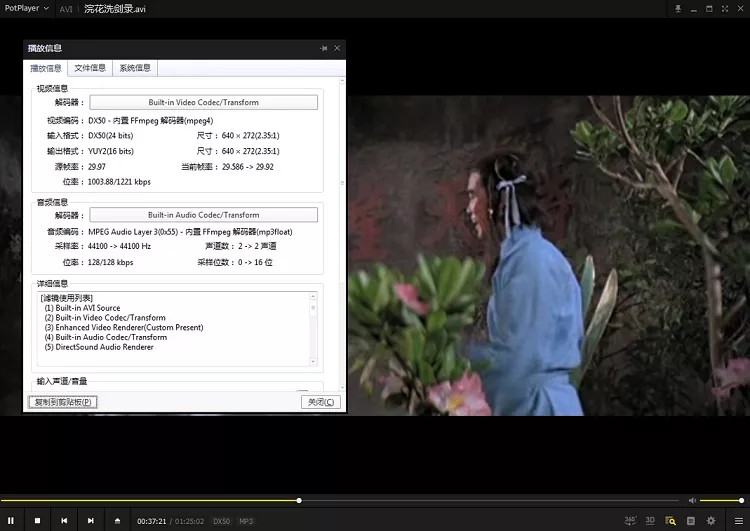This screenshot has height=531, width=750.
Task: Click the eject/open file icon
Action: tap(117, 520)
